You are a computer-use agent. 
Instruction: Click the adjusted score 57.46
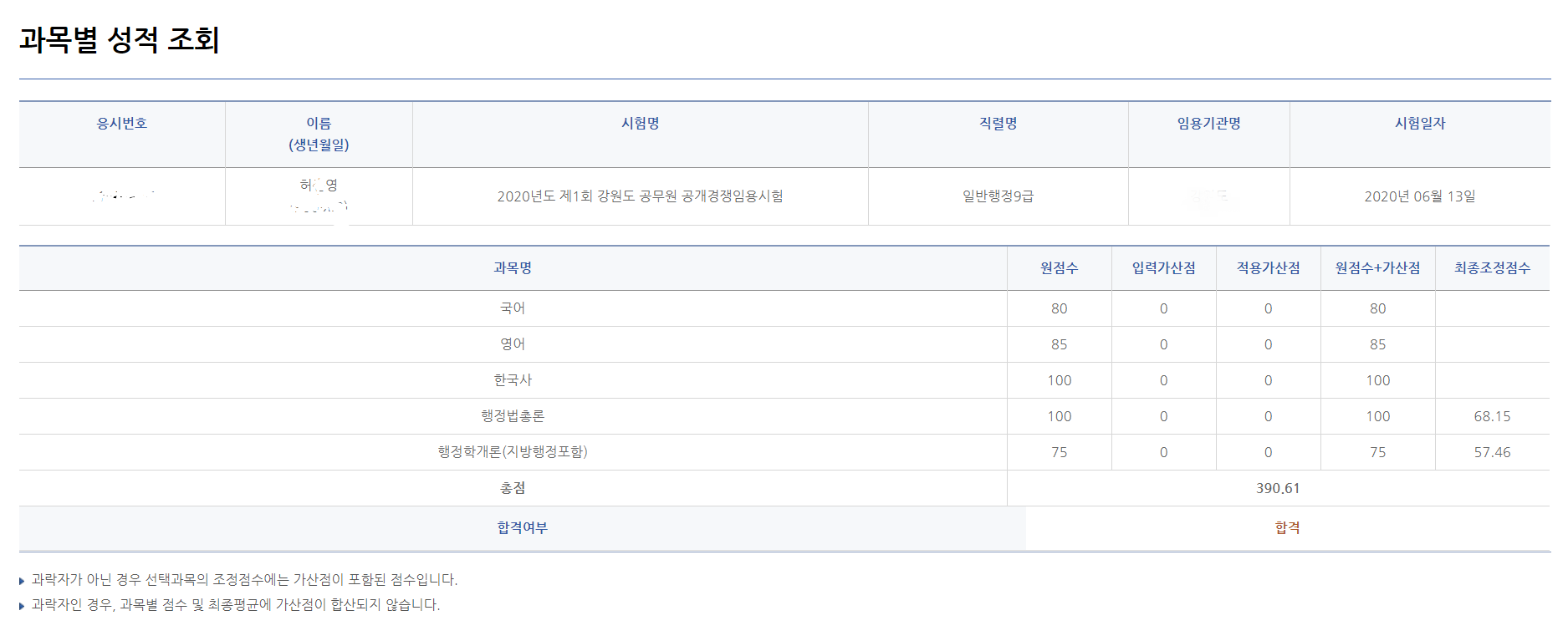[1492, 452]
